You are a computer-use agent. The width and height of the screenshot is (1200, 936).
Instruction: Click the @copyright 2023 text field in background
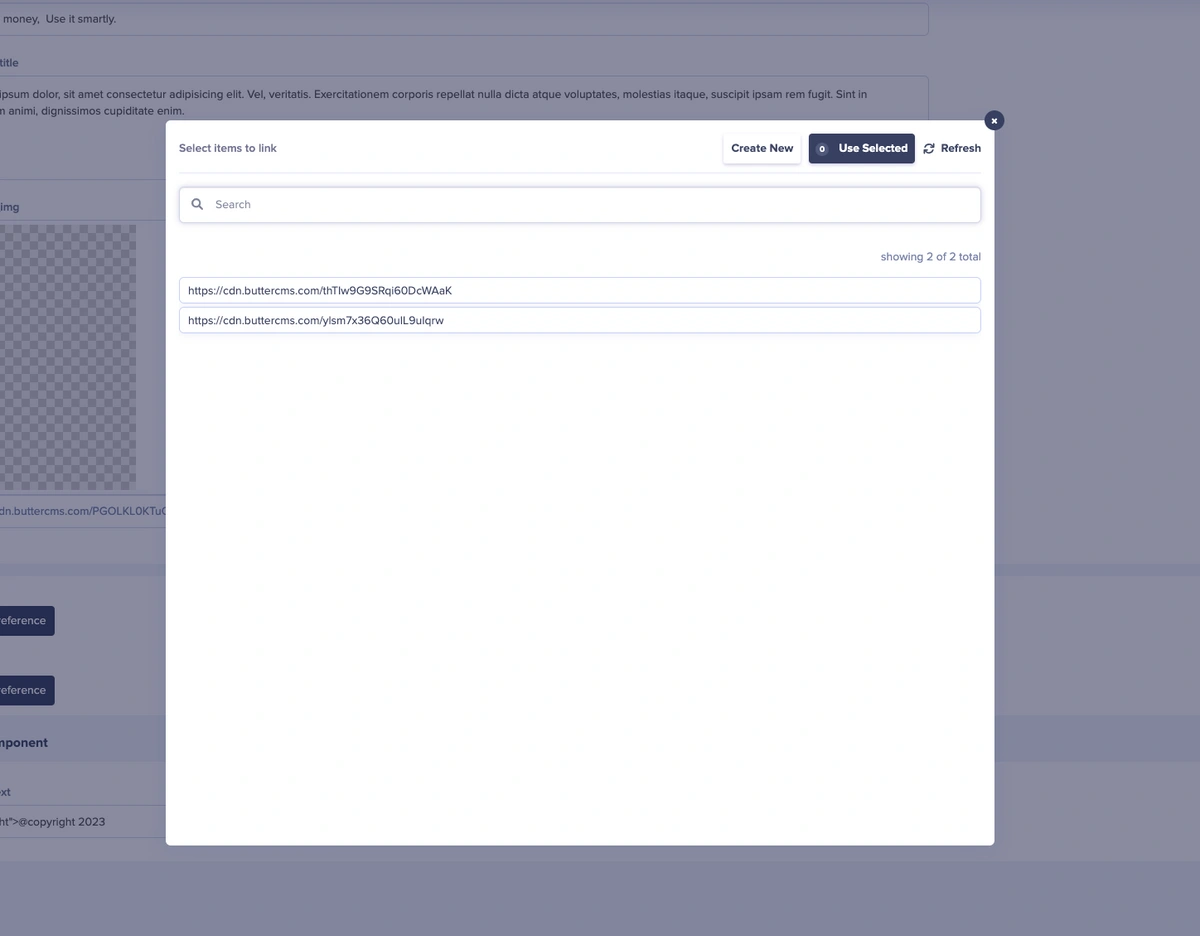[x=82, y=822]
